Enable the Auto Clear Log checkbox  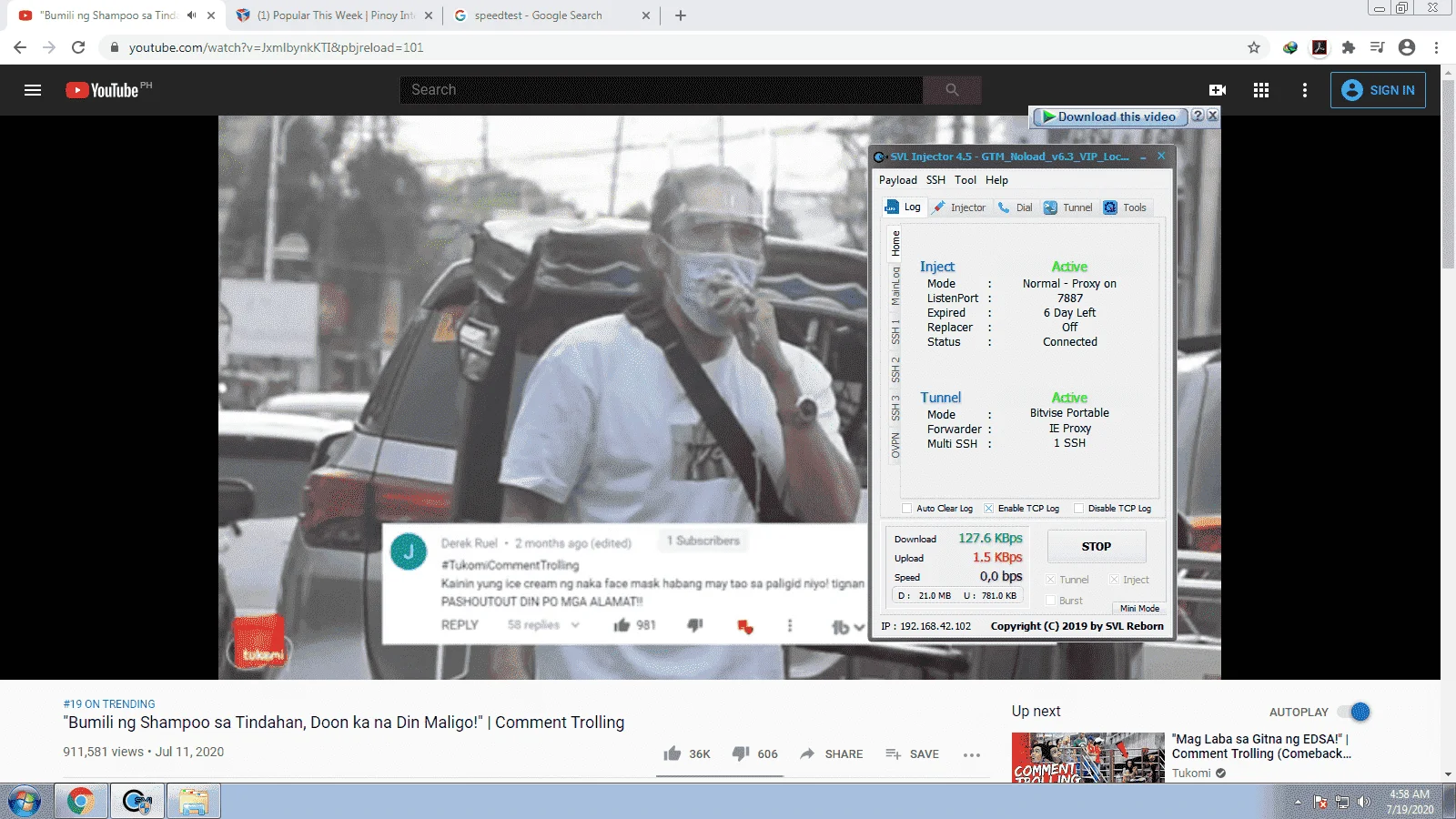(x=906, y=509)
